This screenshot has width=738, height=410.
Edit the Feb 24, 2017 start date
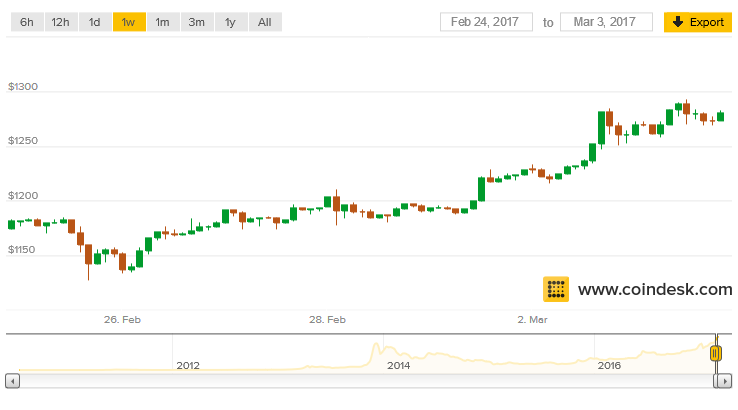pos(486,22)
